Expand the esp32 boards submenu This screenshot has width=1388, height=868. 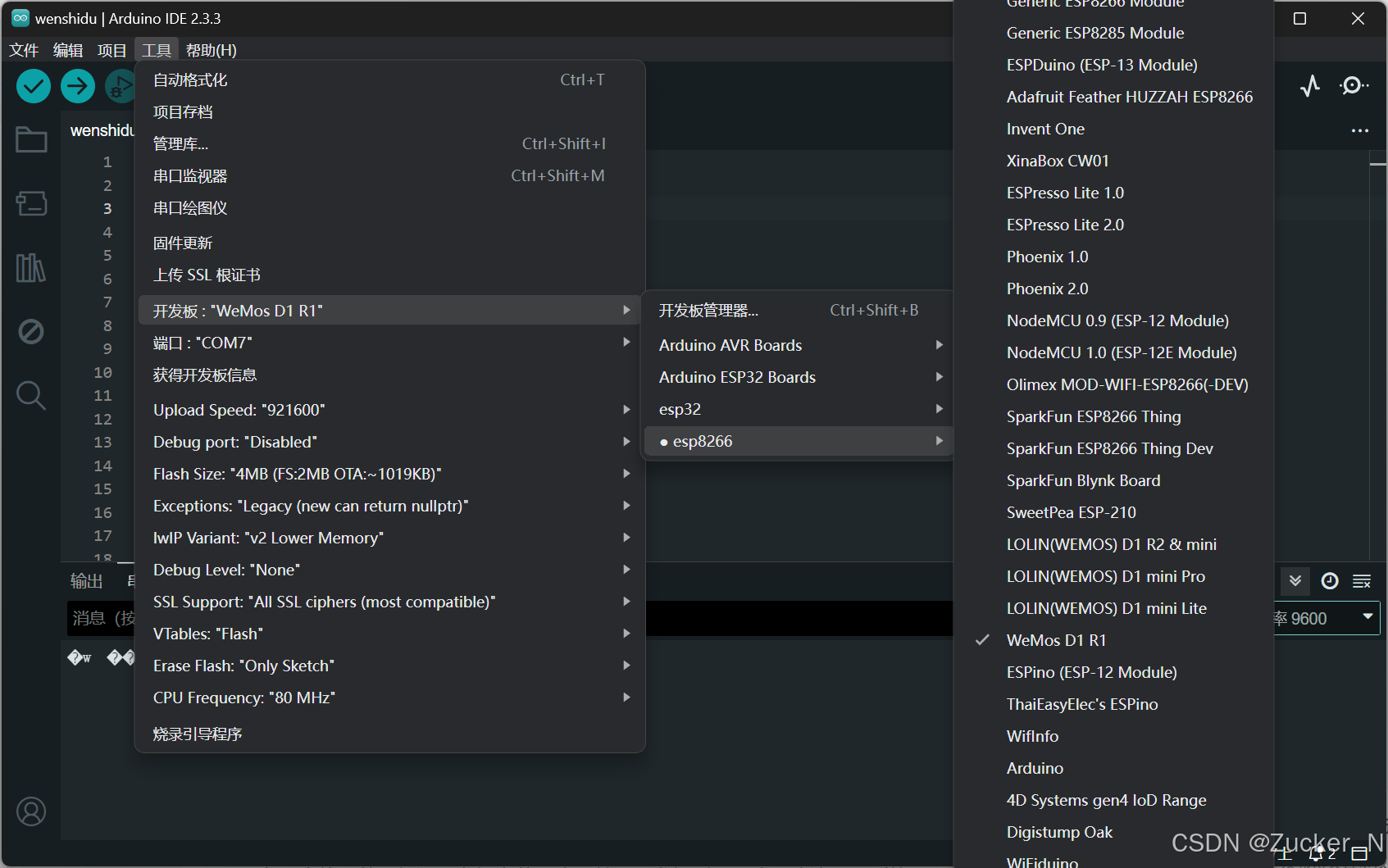point(799,409)
